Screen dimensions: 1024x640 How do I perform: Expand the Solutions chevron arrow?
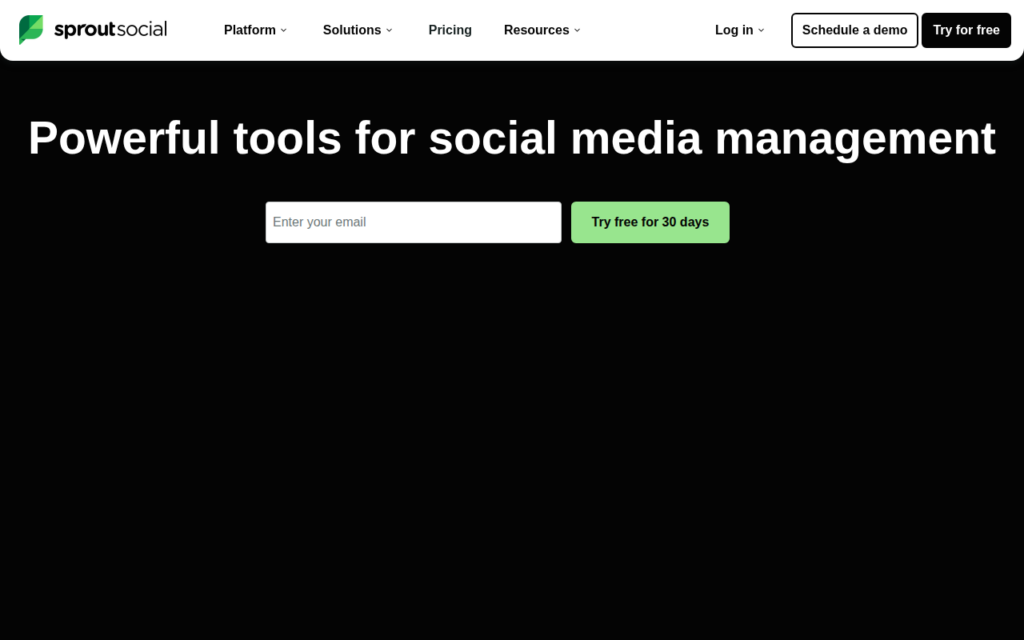coord(389,30)
